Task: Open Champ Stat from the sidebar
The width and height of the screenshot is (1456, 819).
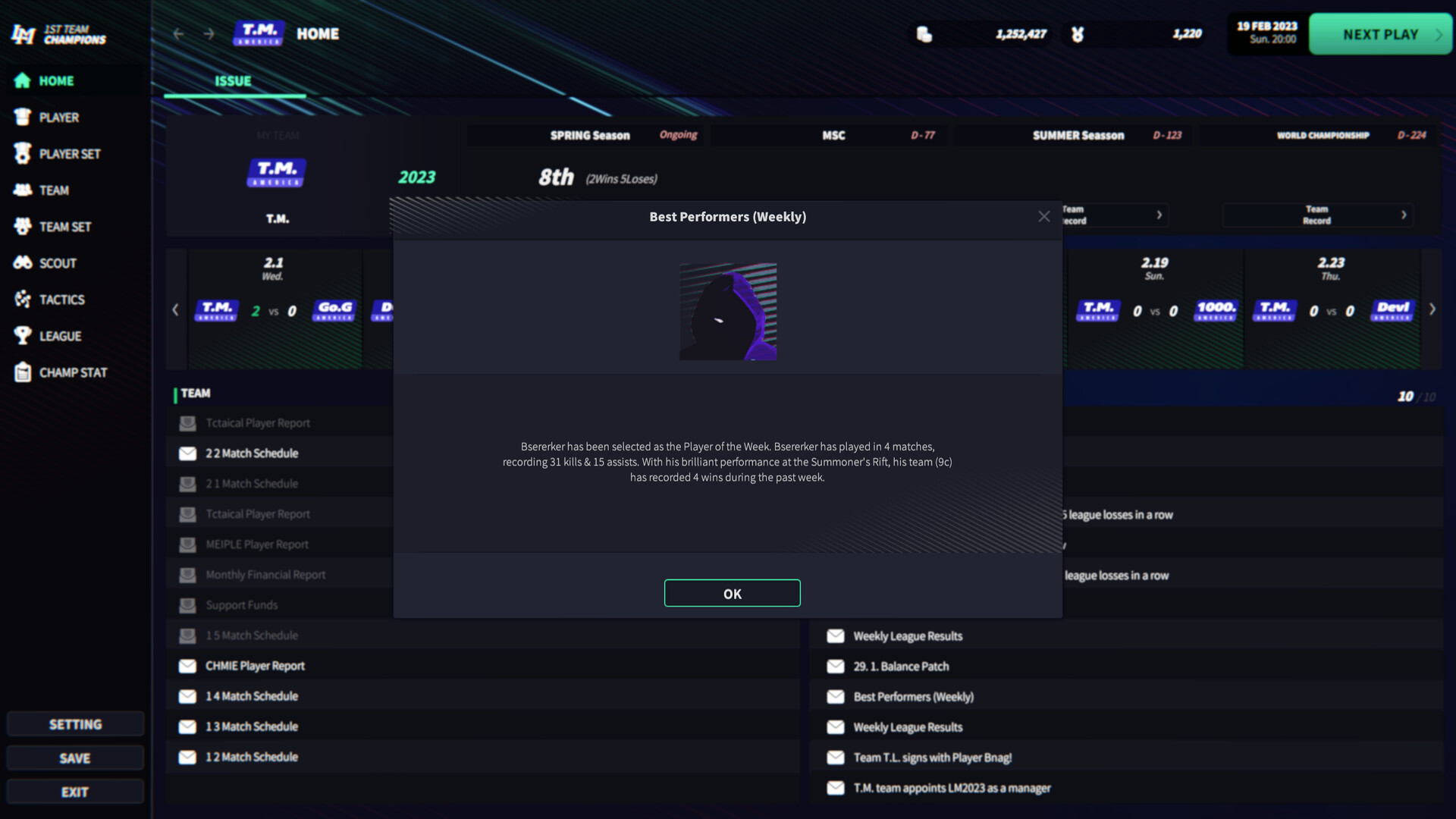Action: [21, 372]
